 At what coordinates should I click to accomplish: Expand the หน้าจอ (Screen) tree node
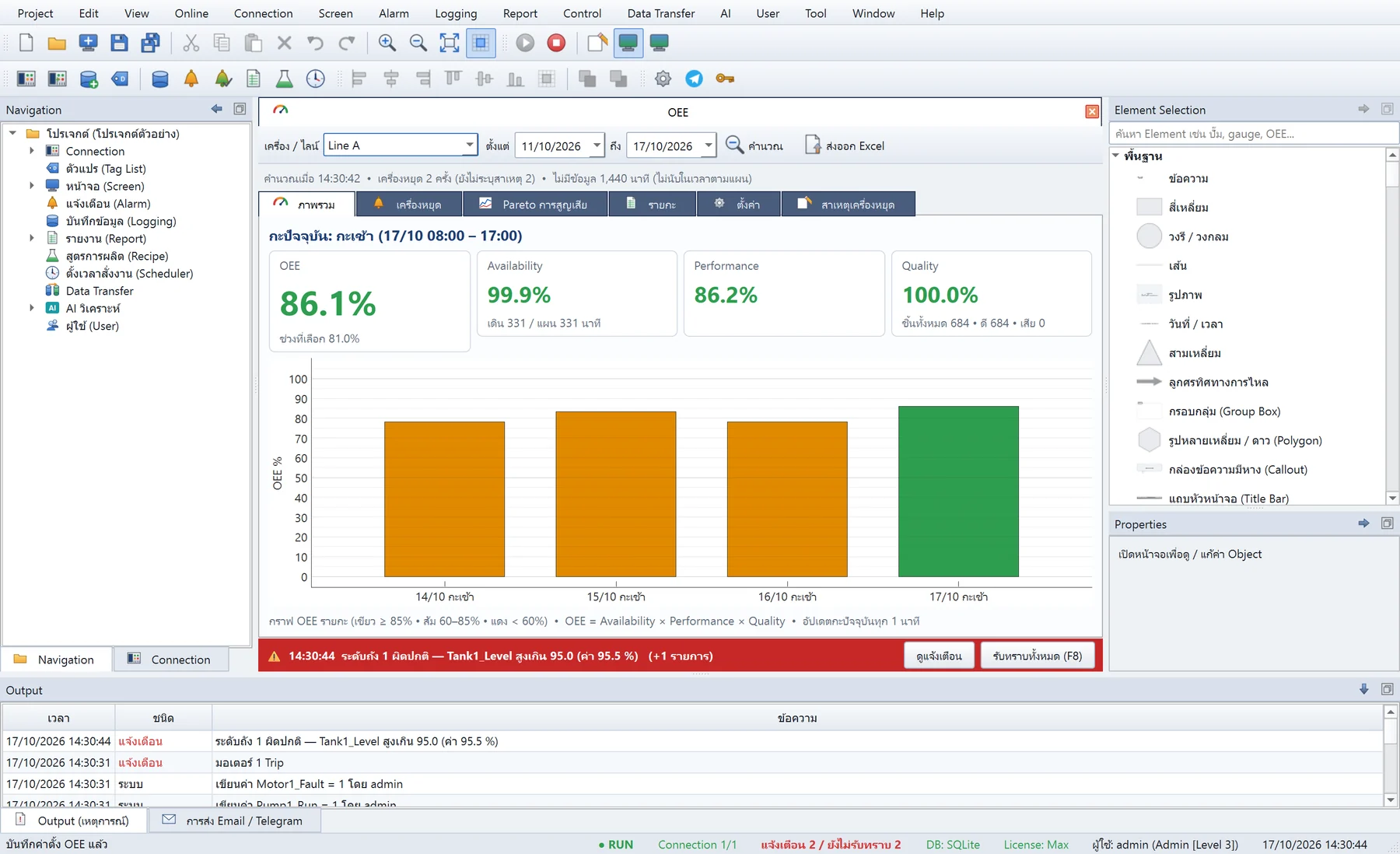[32, 186]
